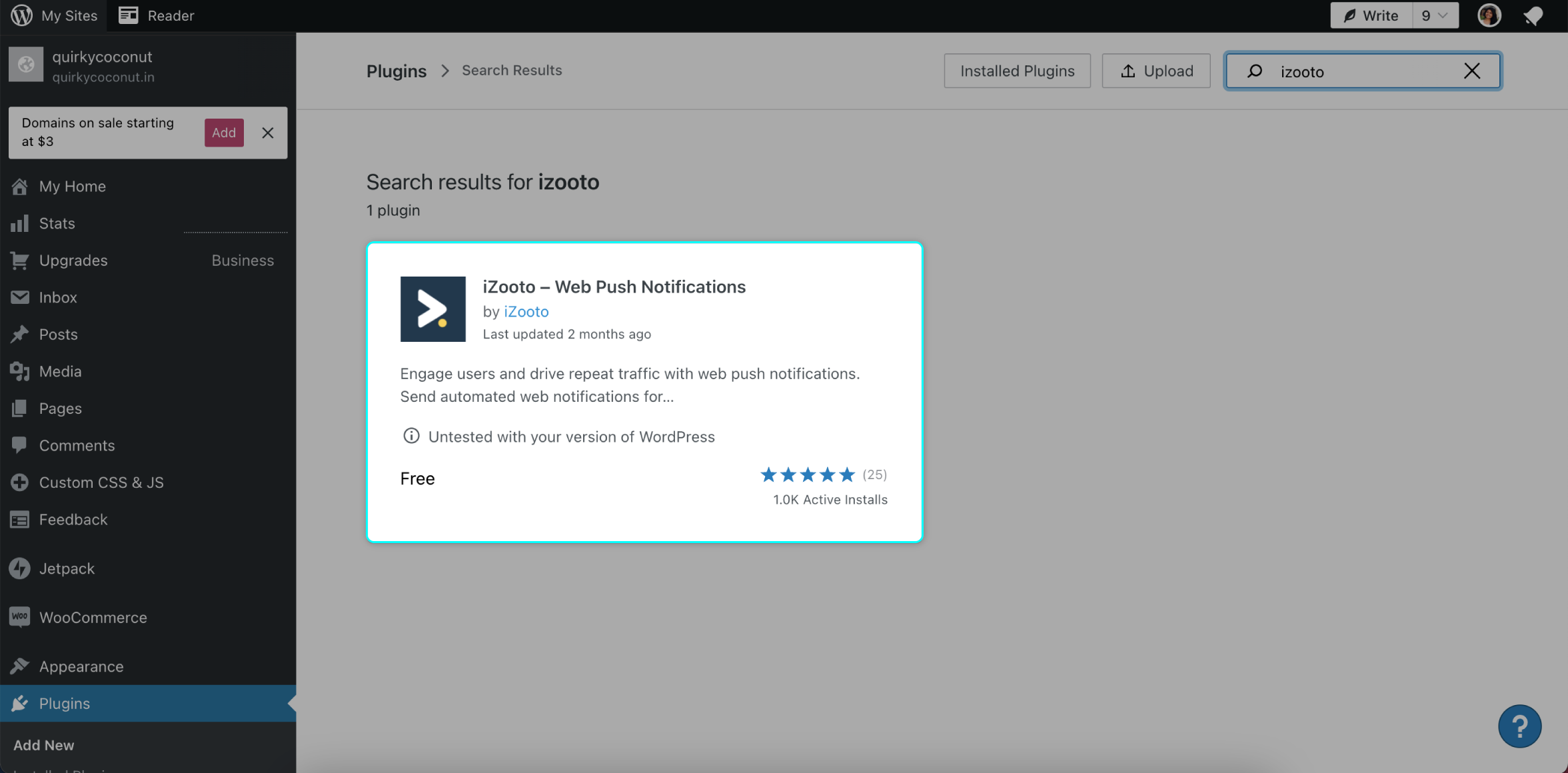Click the Plugins plug icon
The width and height of the screenshot is (1568, 773).
click(20, 704)
